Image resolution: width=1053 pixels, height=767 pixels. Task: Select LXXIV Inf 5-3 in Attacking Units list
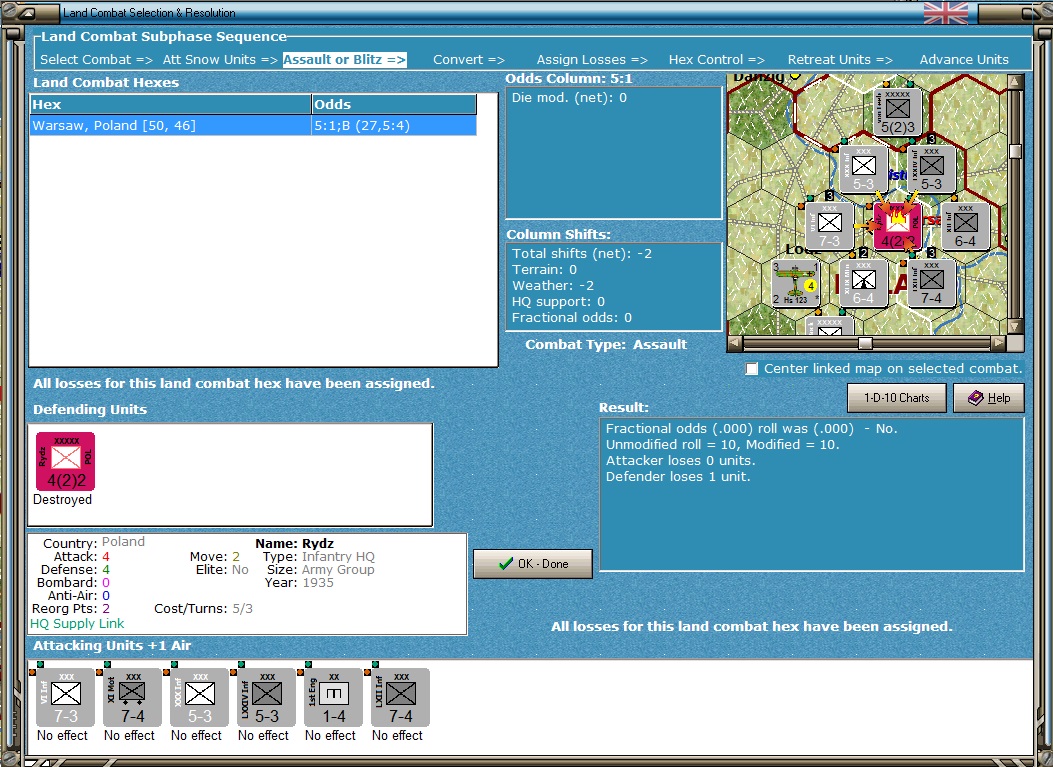point(267,697)
